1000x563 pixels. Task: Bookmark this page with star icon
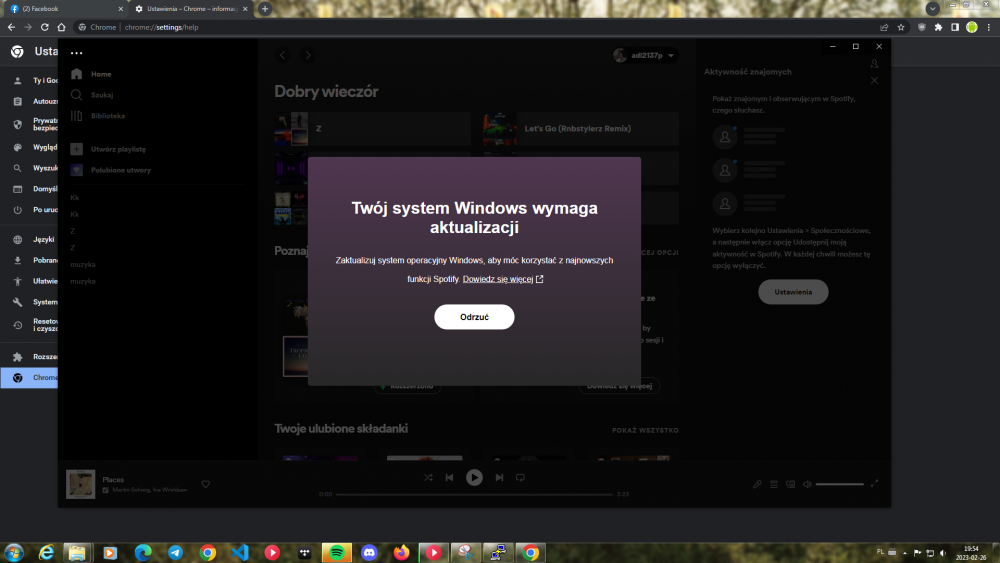901,27
